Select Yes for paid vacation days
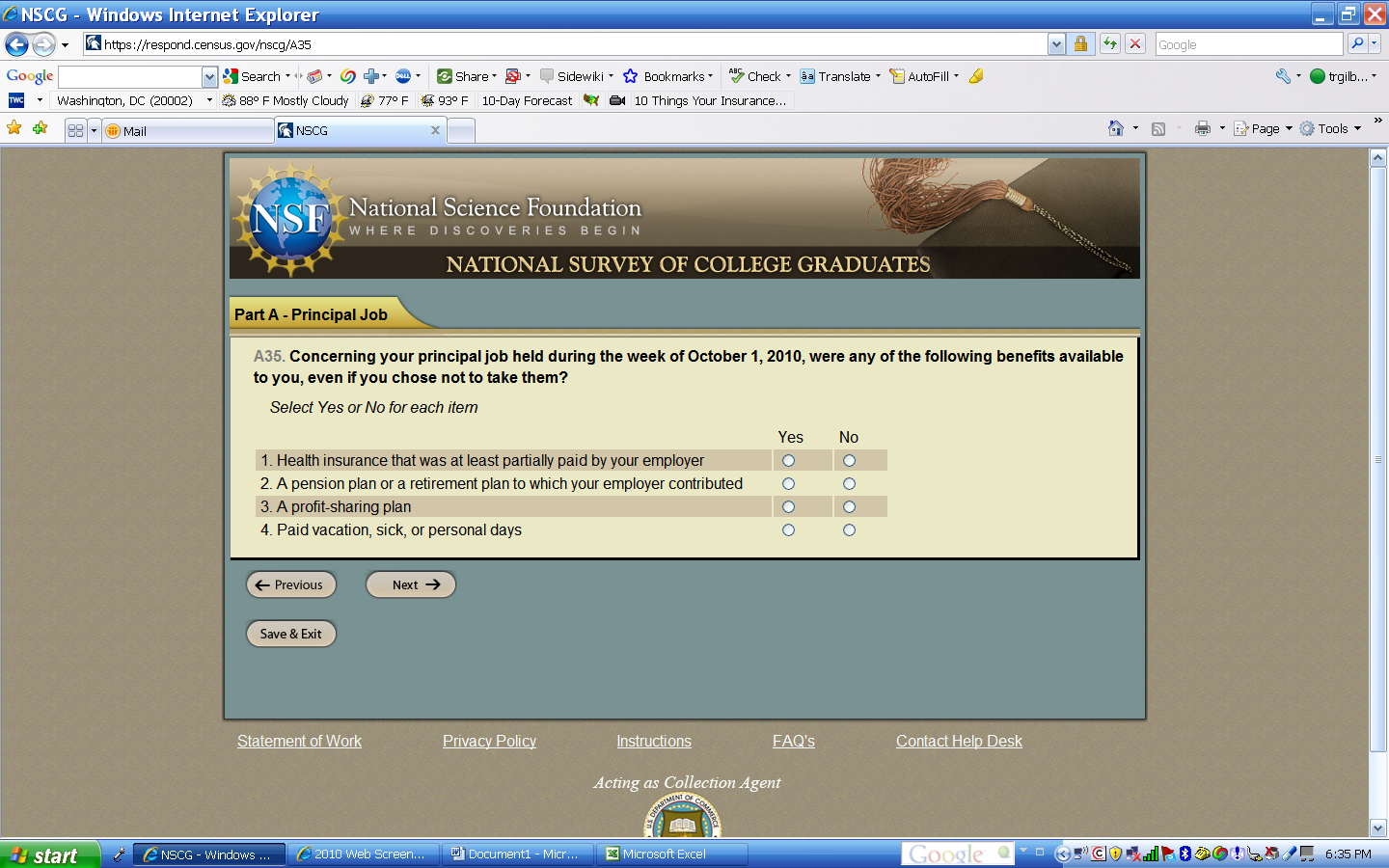1389x868 pixels. 788,530
